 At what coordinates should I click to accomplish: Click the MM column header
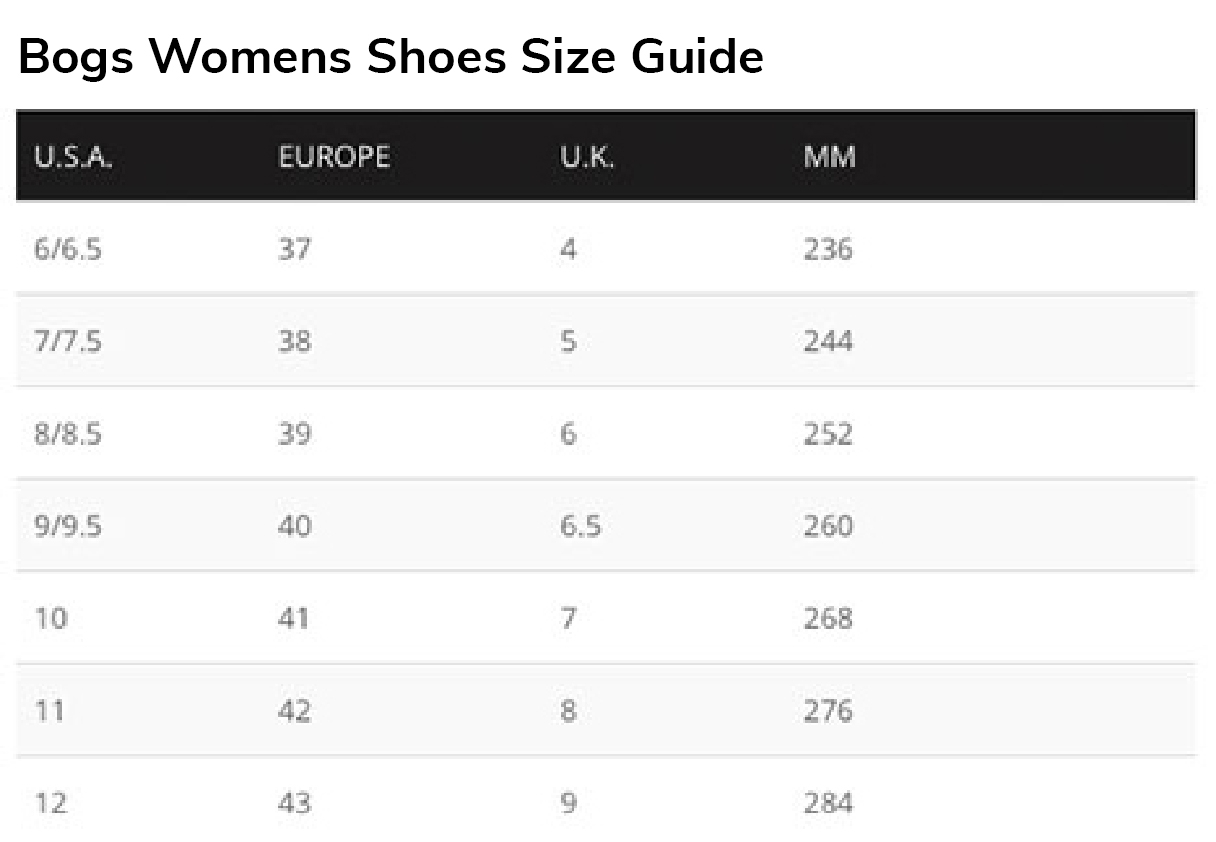829,157
